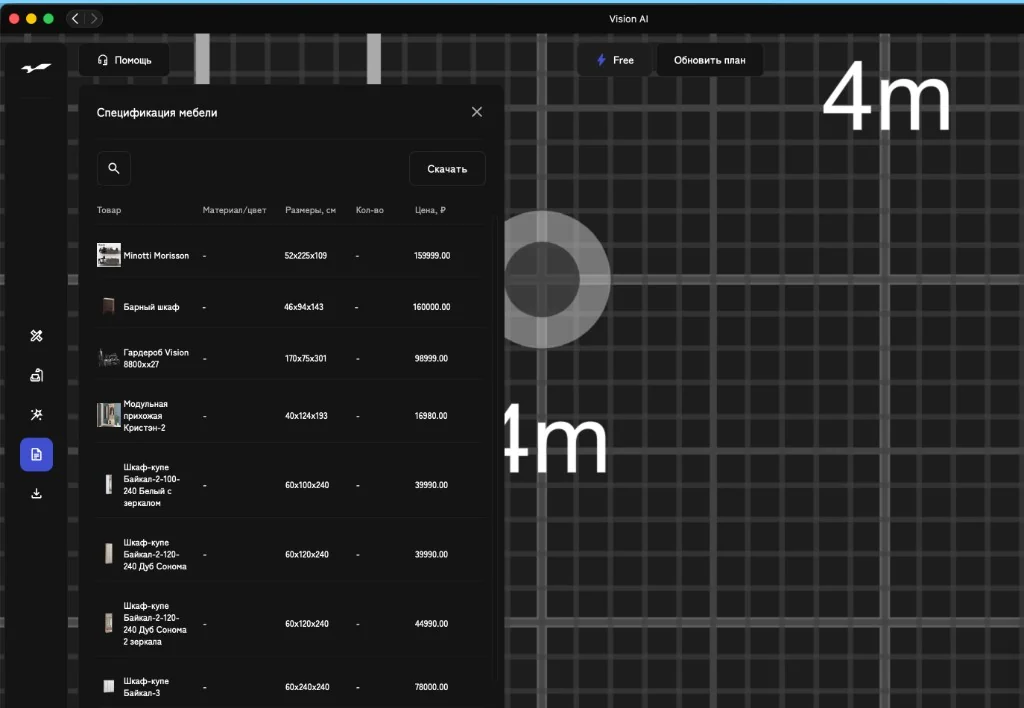The height and width of the screenshot is (708, 1024).
Task: Click the search magnifier icon
Action: click(x=114, y=169)
